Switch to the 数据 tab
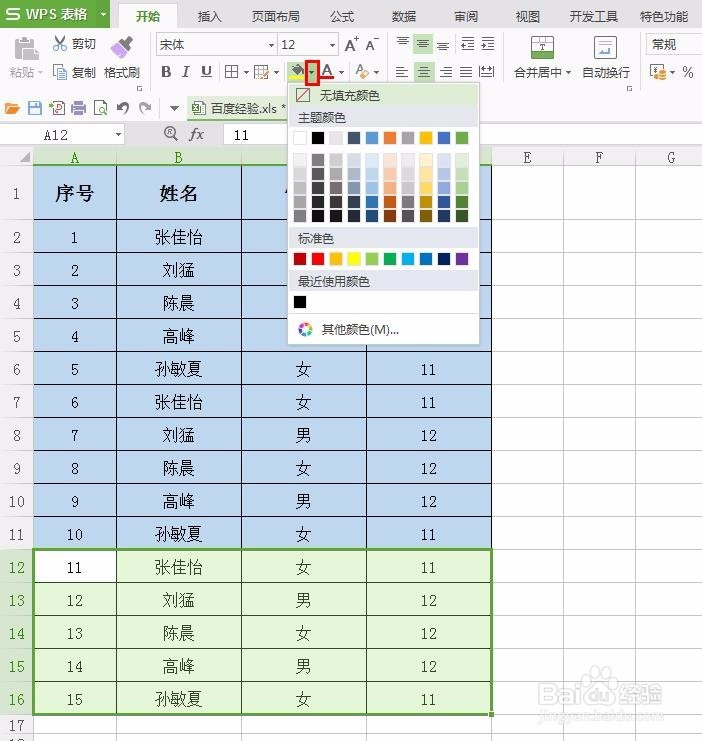This screenshot has width=702, height=741. pos(404,17)
